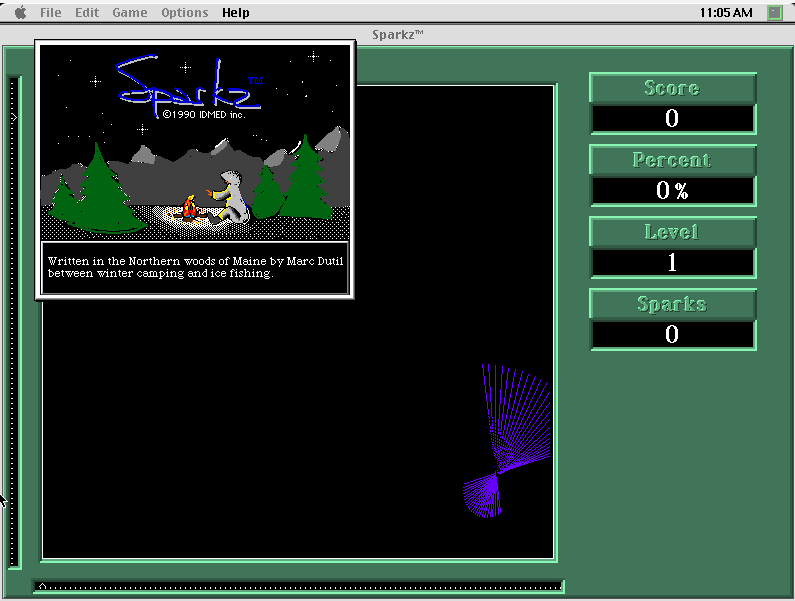This screenshot has width=795, height=601.
Task: Click the 0 % percent value
Action: pos(672,191)
